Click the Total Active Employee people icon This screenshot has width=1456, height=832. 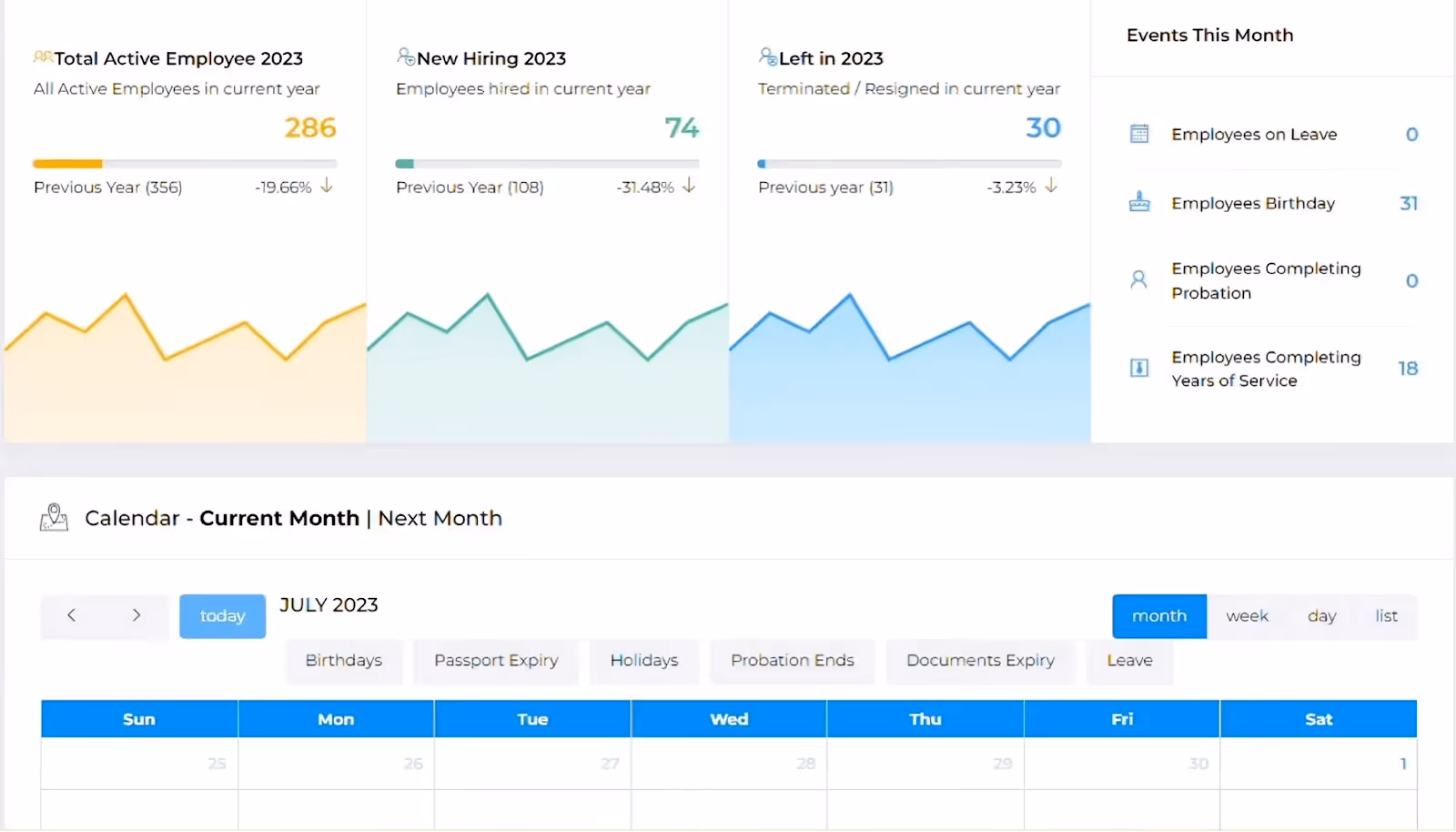pos(43,57)
